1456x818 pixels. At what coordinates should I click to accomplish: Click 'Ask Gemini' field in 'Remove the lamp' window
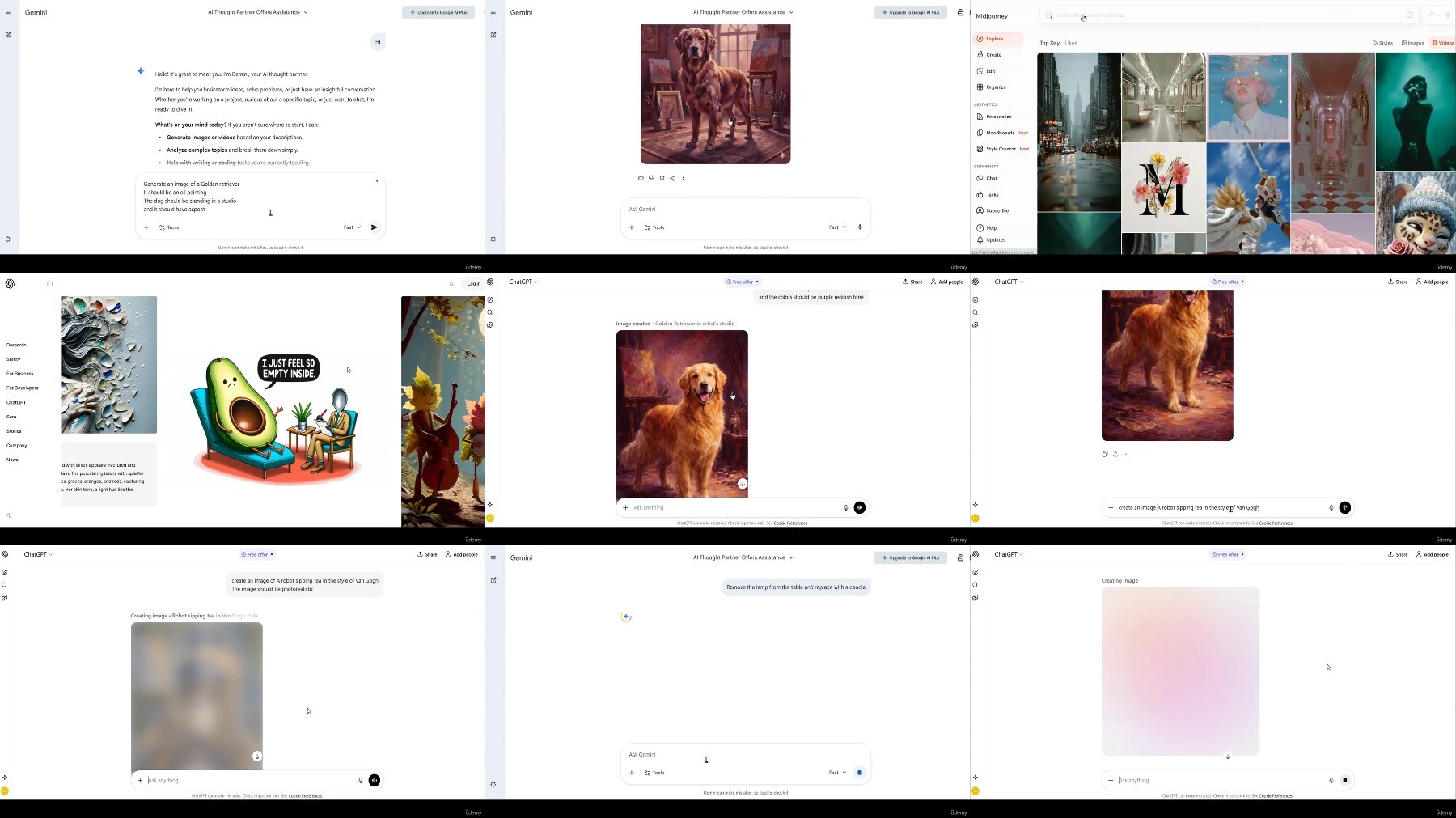point(744,755)
